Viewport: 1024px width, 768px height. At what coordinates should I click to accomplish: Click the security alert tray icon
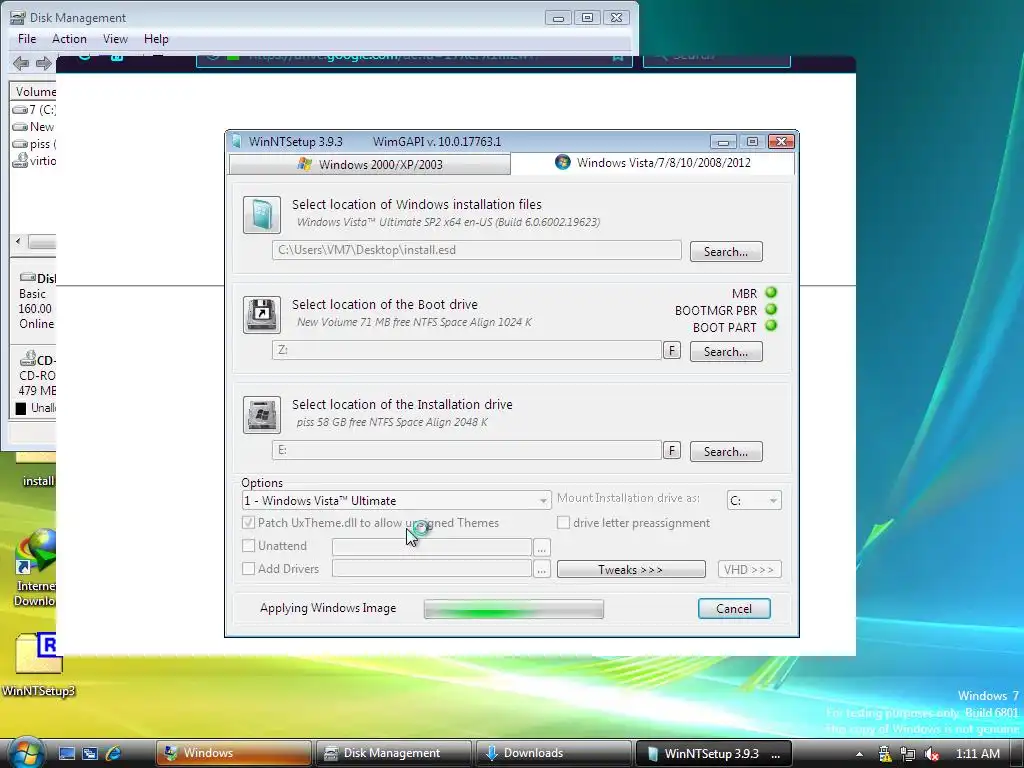(884, 754)
